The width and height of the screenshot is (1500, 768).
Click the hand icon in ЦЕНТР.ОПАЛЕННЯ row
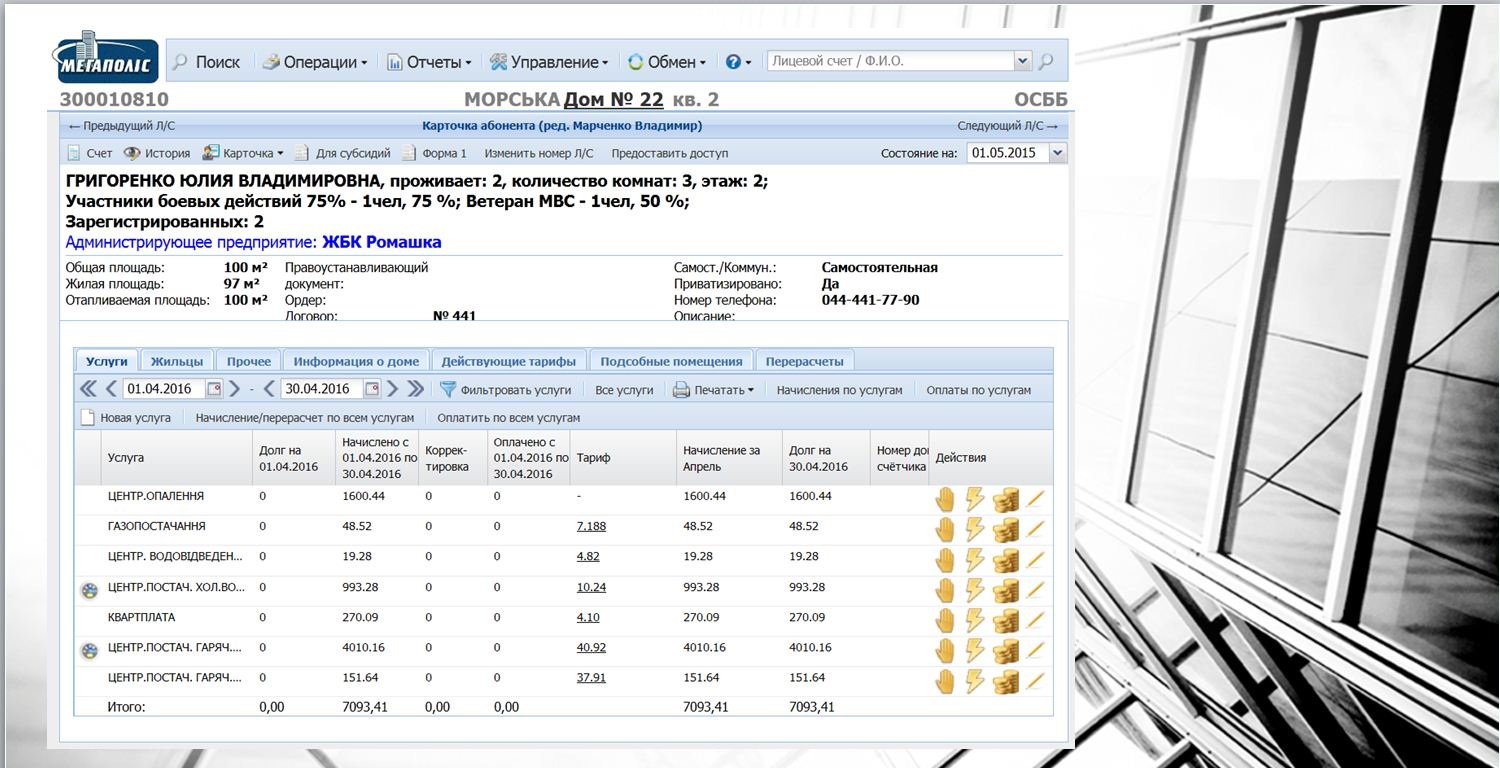tap(945, 499)
